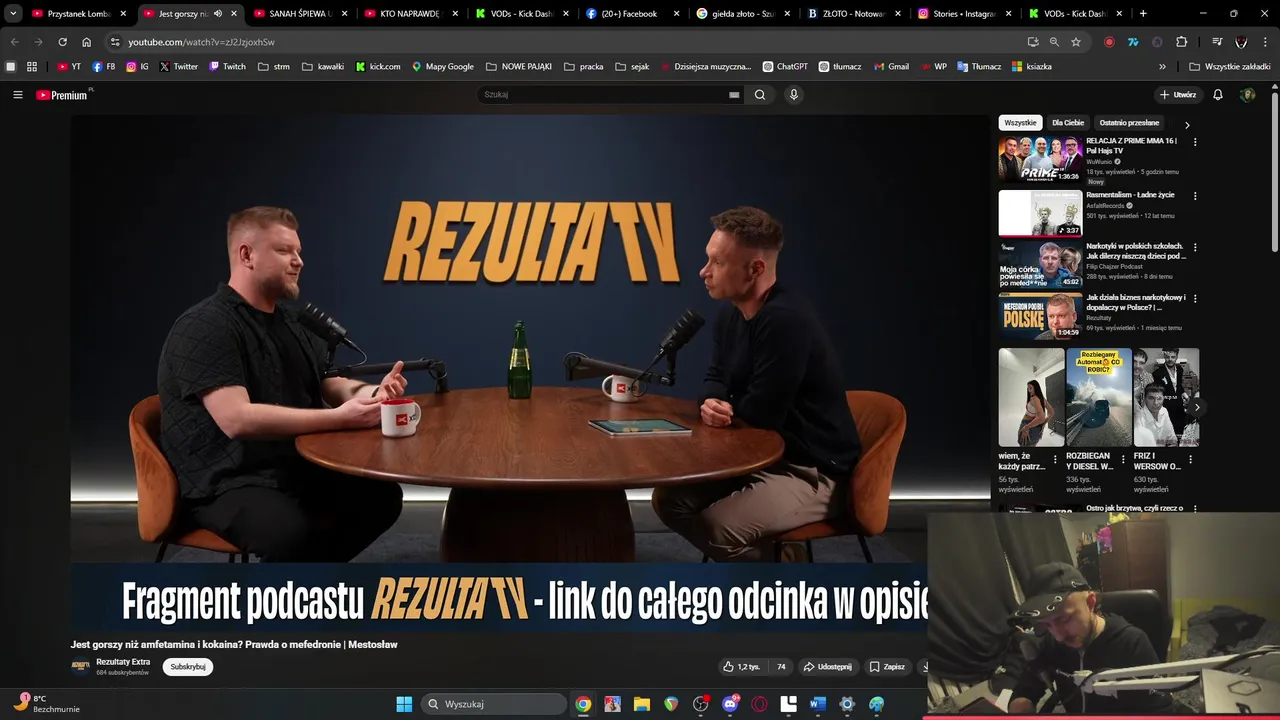Image resolution: width=1280 pixels, height=720 pixels.
Task: Open the Gmail bookmark
Action: point(891,67)
